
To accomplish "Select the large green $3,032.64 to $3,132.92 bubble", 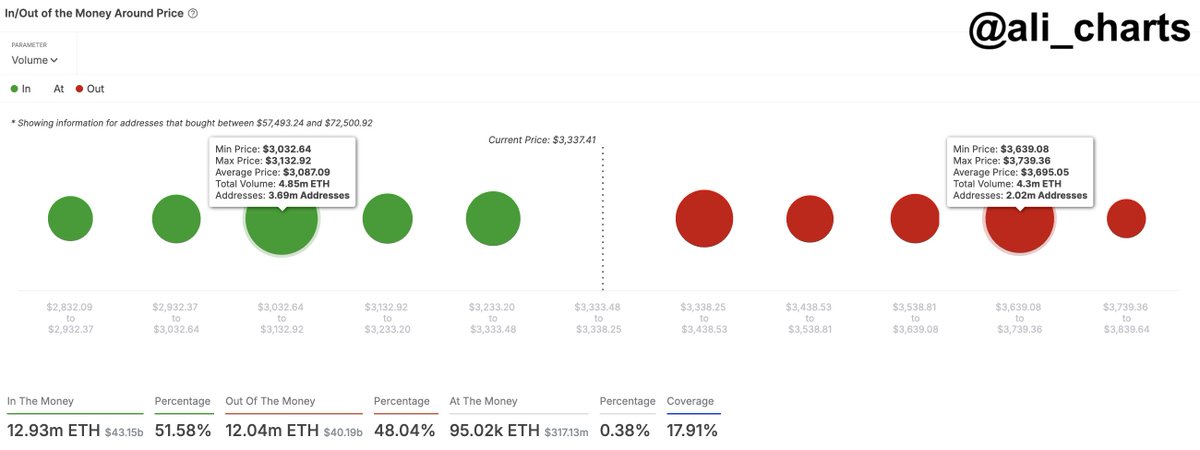I will coord(281,225).
